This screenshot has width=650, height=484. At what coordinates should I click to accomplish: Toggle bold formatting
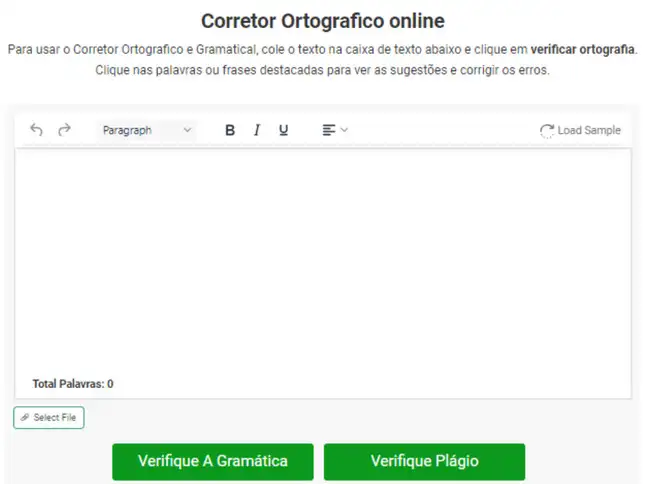coord(230,130)
